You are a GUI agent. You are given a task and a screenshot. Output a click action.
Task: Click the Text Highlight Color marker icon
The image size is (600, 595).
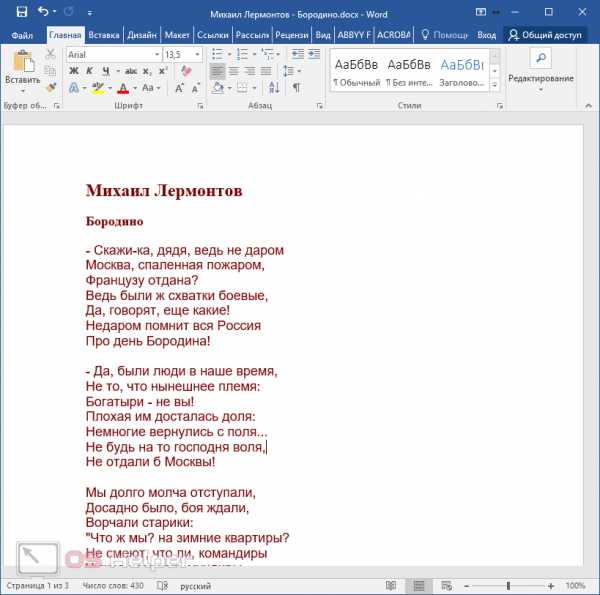tap(98, 88)
